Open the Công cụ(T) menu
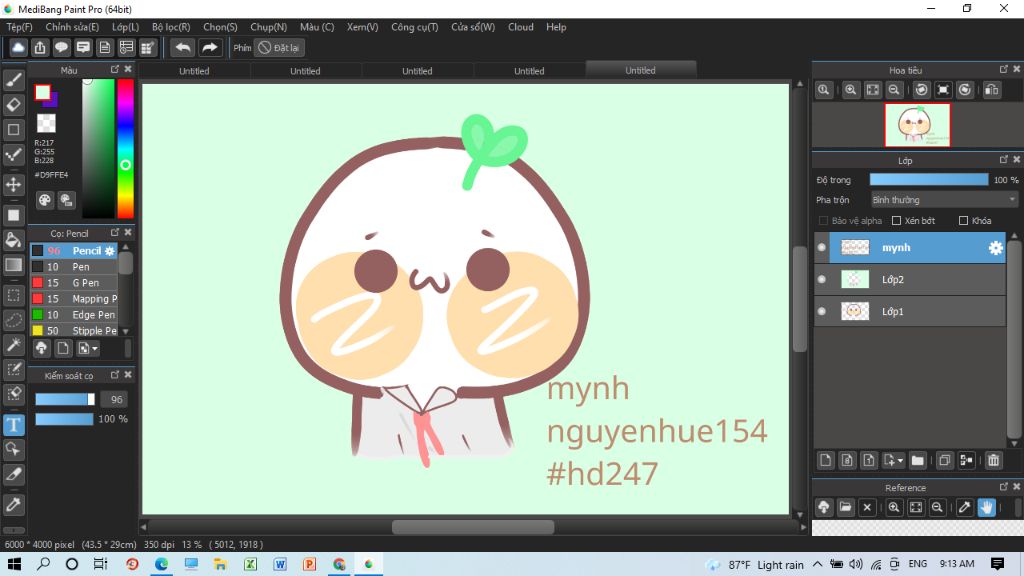Image resolution: width=1024 pixels, height=576 pixels. pos(415,27)
